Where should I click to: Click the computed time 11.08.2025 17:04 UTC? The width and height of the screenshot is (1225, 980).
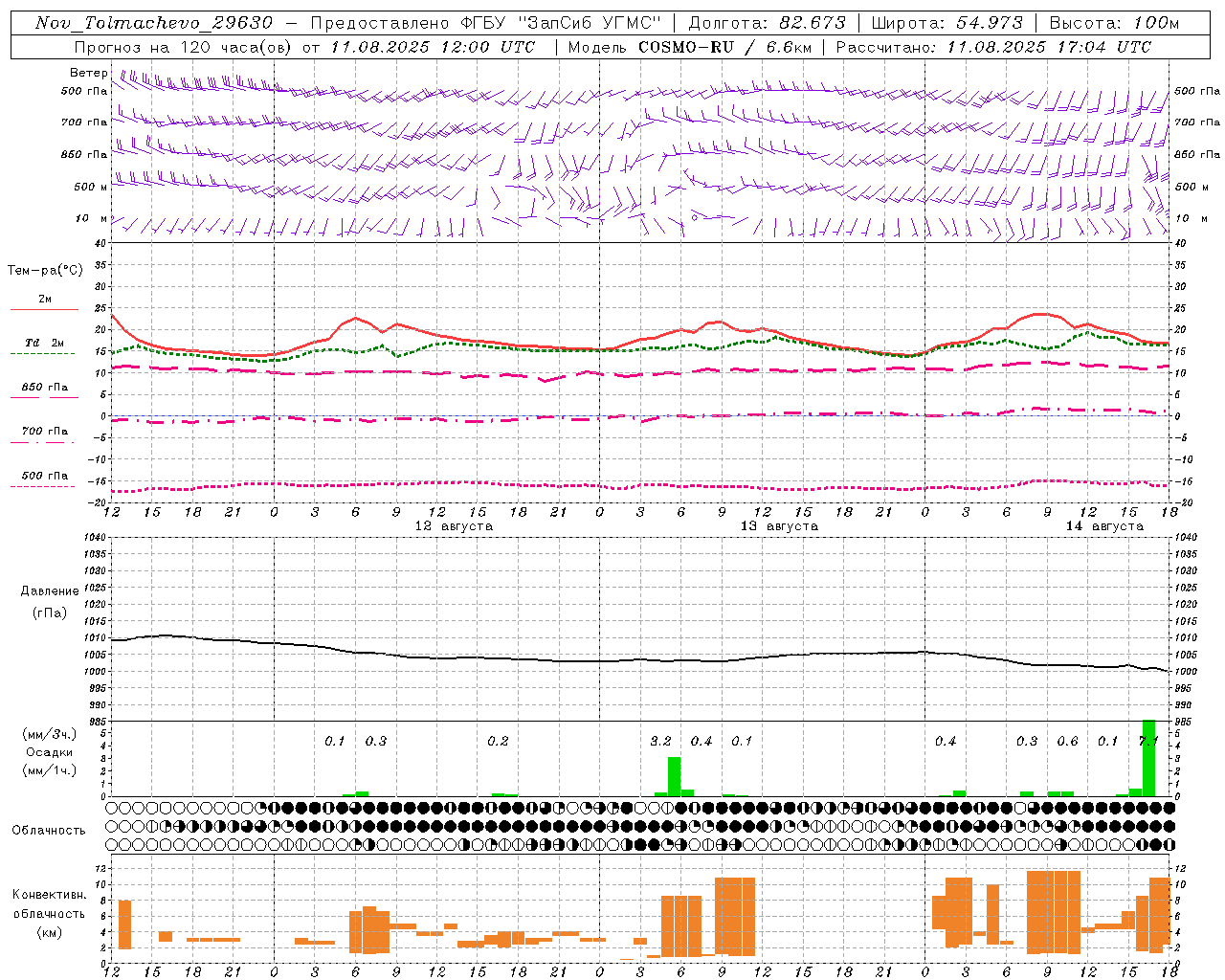click(x=1049, y=47)
